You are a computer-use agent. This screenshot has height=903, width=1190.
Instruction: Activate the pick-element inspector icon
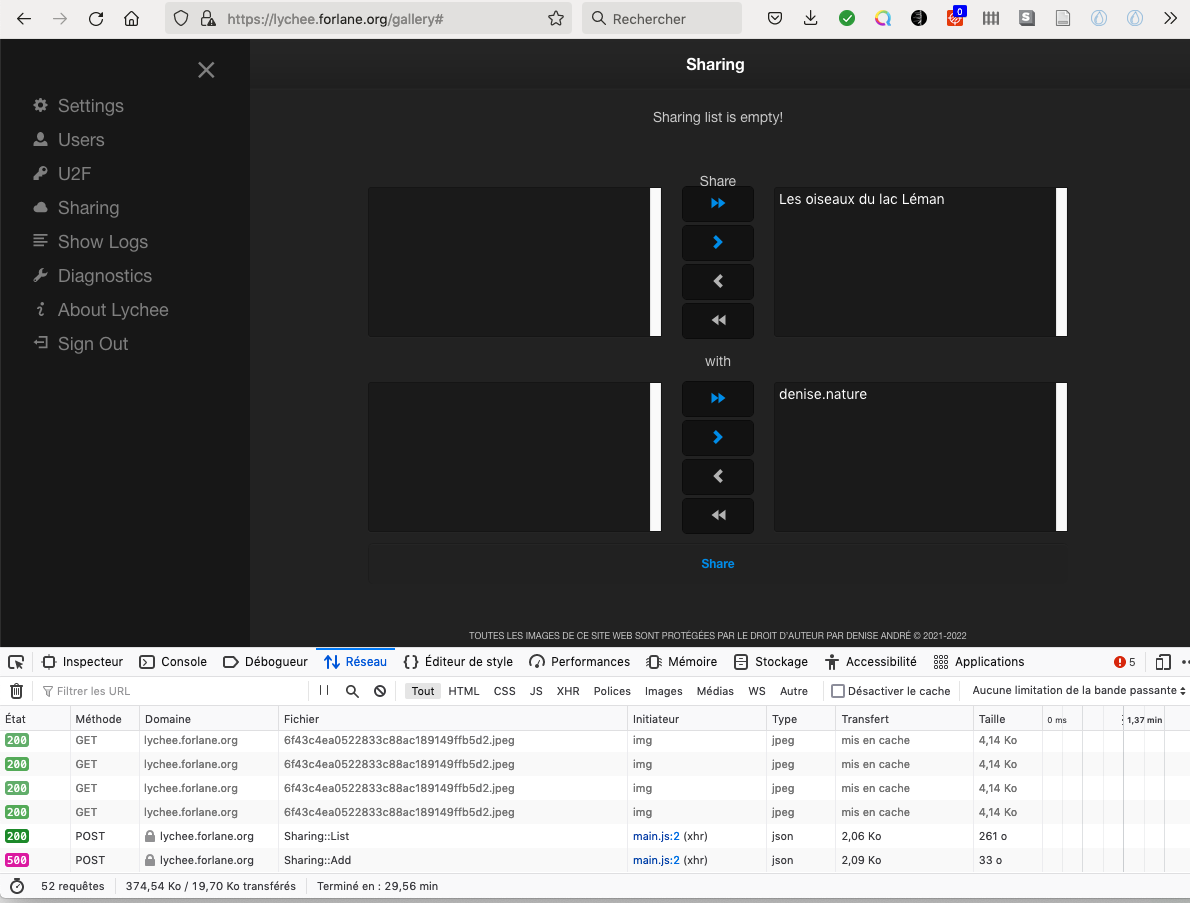click(x=15, y=661)
